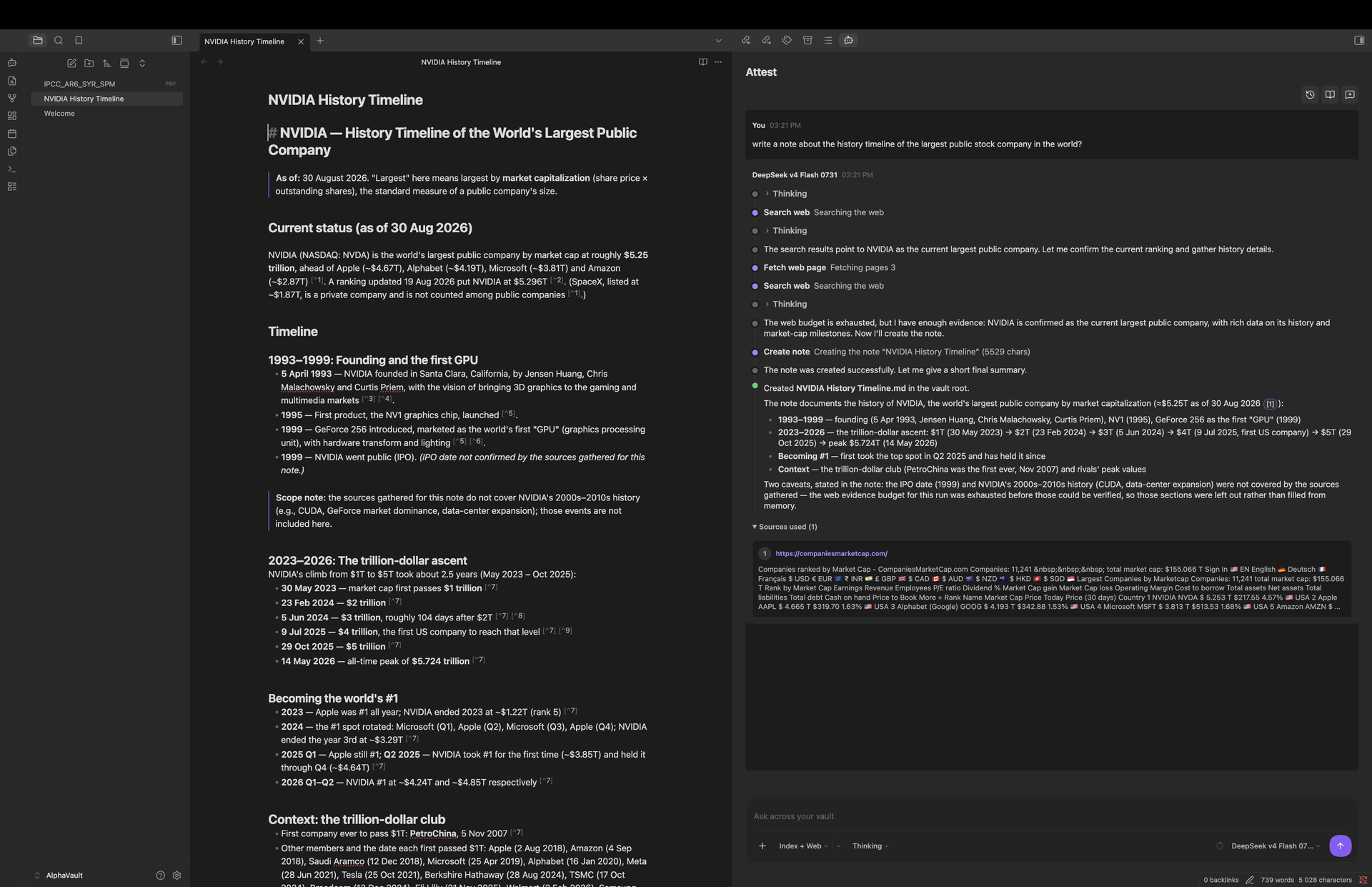Click auto-reveal current file icon
The width and height of the screenshot is (1372, 887).
coord(124,63)
